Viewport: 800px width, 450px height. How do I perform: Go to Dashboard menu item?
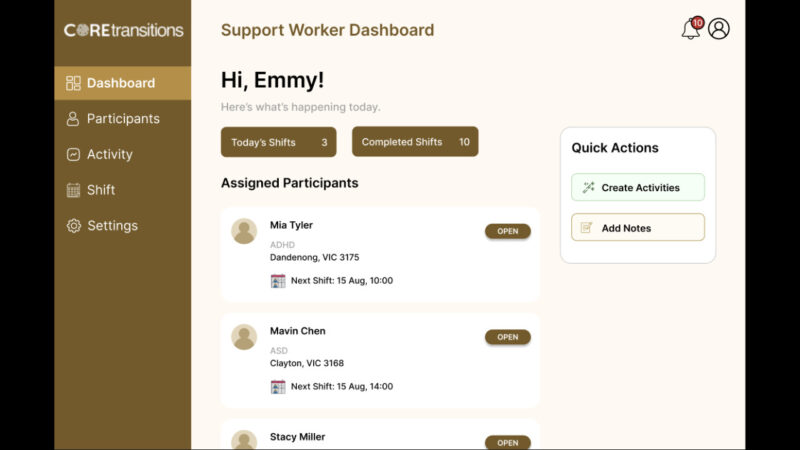click(x=123, y=83)
